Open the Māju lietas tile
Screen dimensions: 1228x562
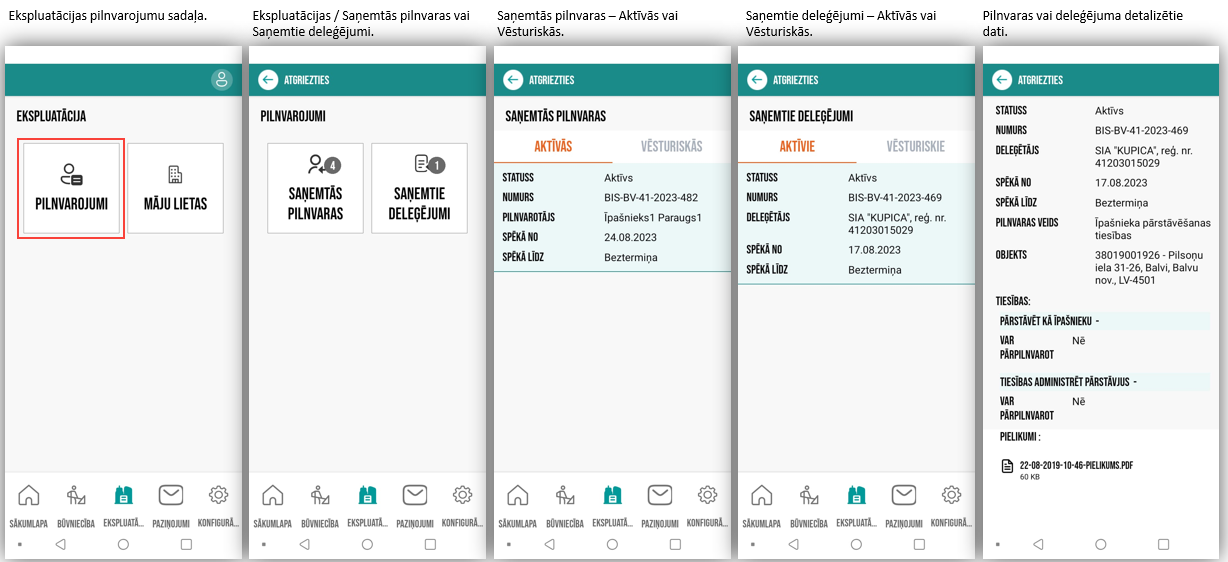[175, 188]
